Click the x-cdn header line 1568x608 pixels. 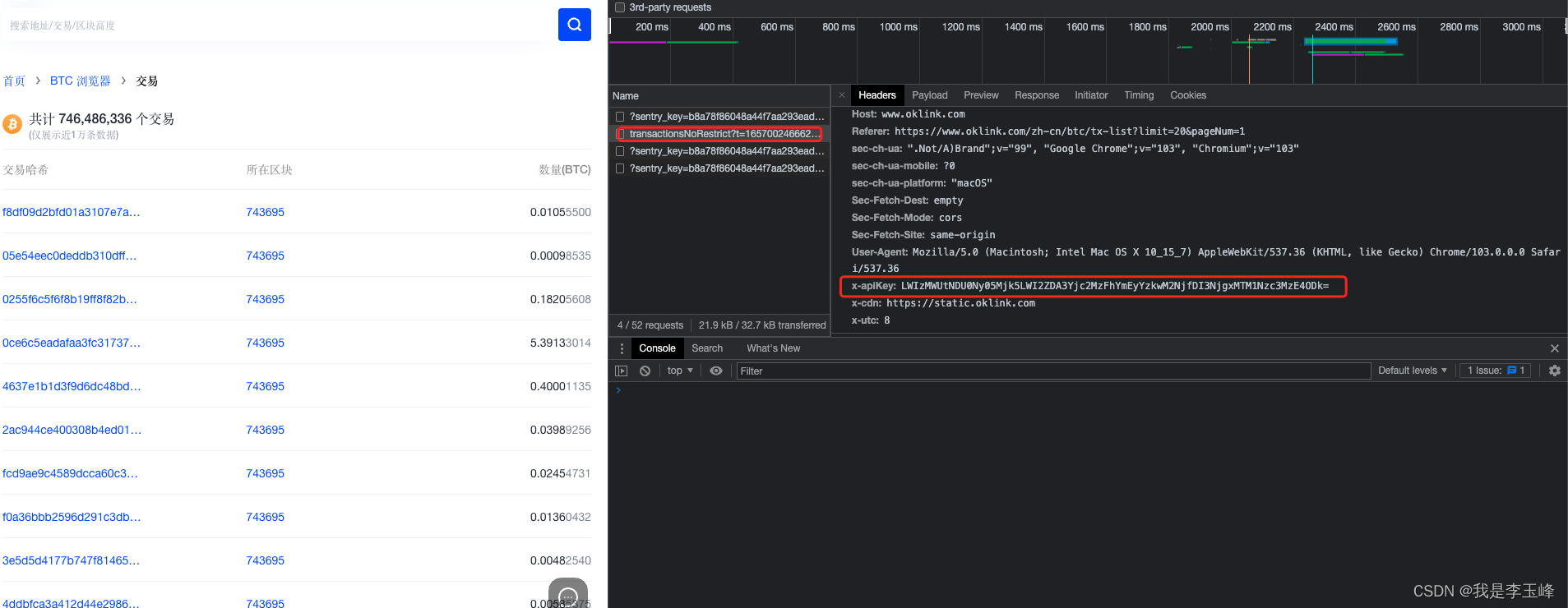(943, 303)
